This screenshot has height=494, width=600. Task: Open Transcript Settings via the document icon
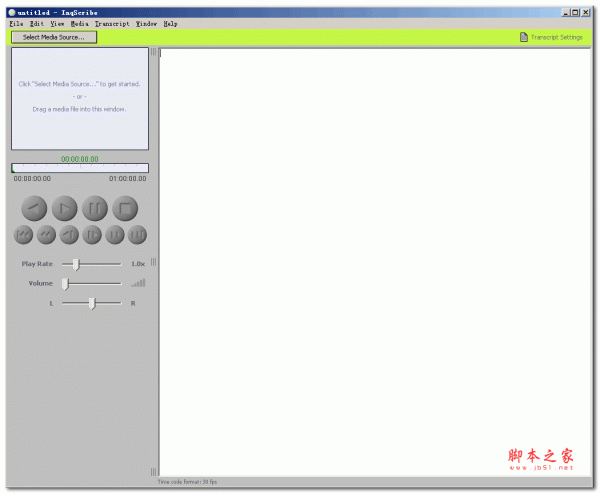click(x=524, y=37)
